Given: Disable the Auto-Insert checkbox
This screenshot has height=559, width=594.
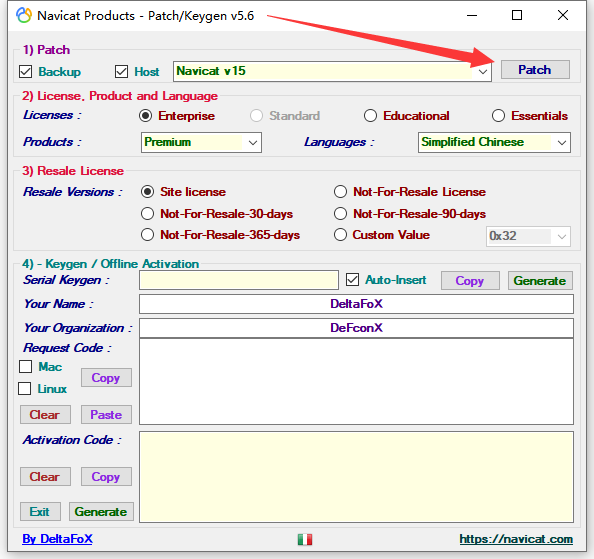Looking at the screenshot, I should [352, 280].
